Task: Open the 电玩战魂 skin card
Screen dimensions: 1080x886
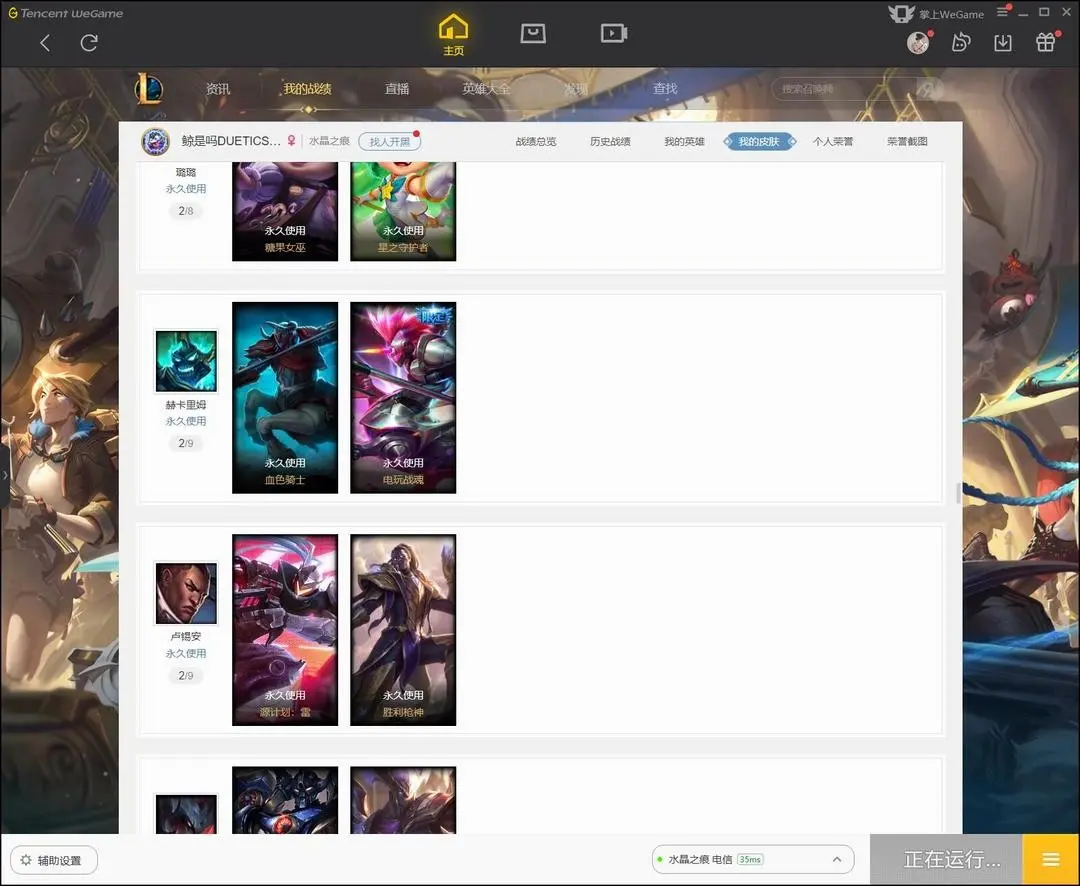Action: click(x=403, y=398)
